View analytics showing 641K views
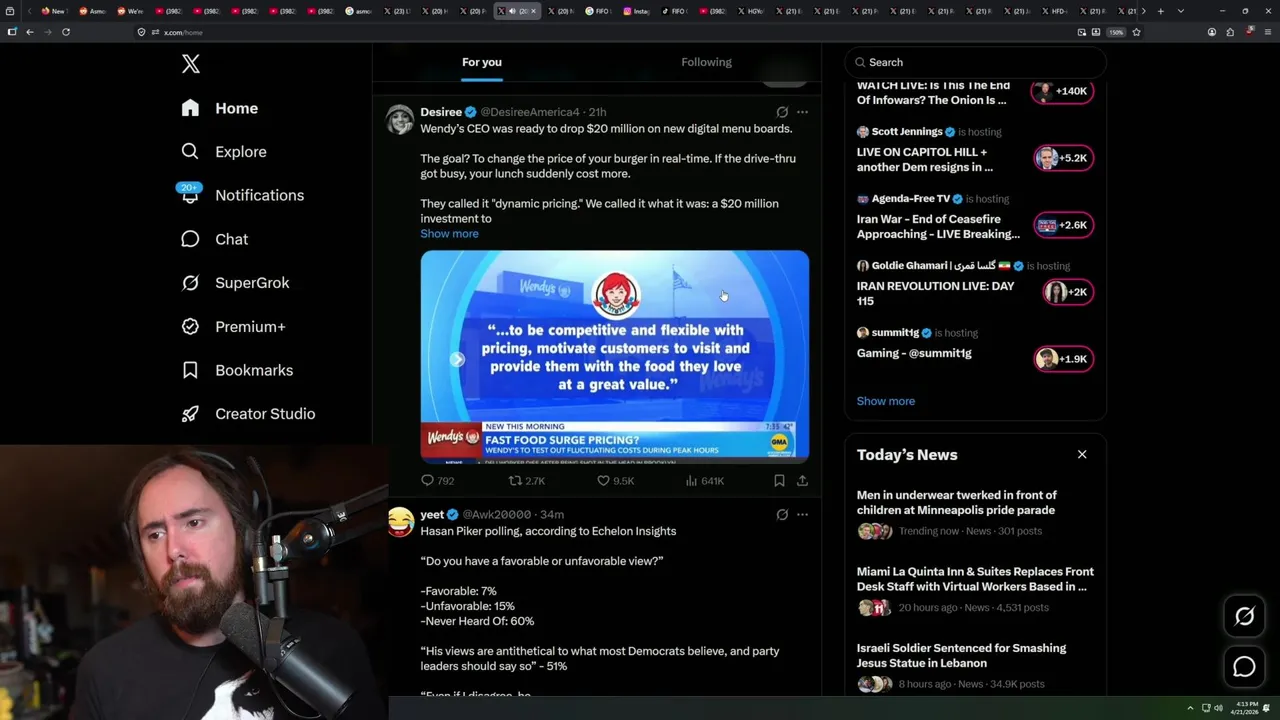This screenshot has width=1280, height=720. (705, 481)
